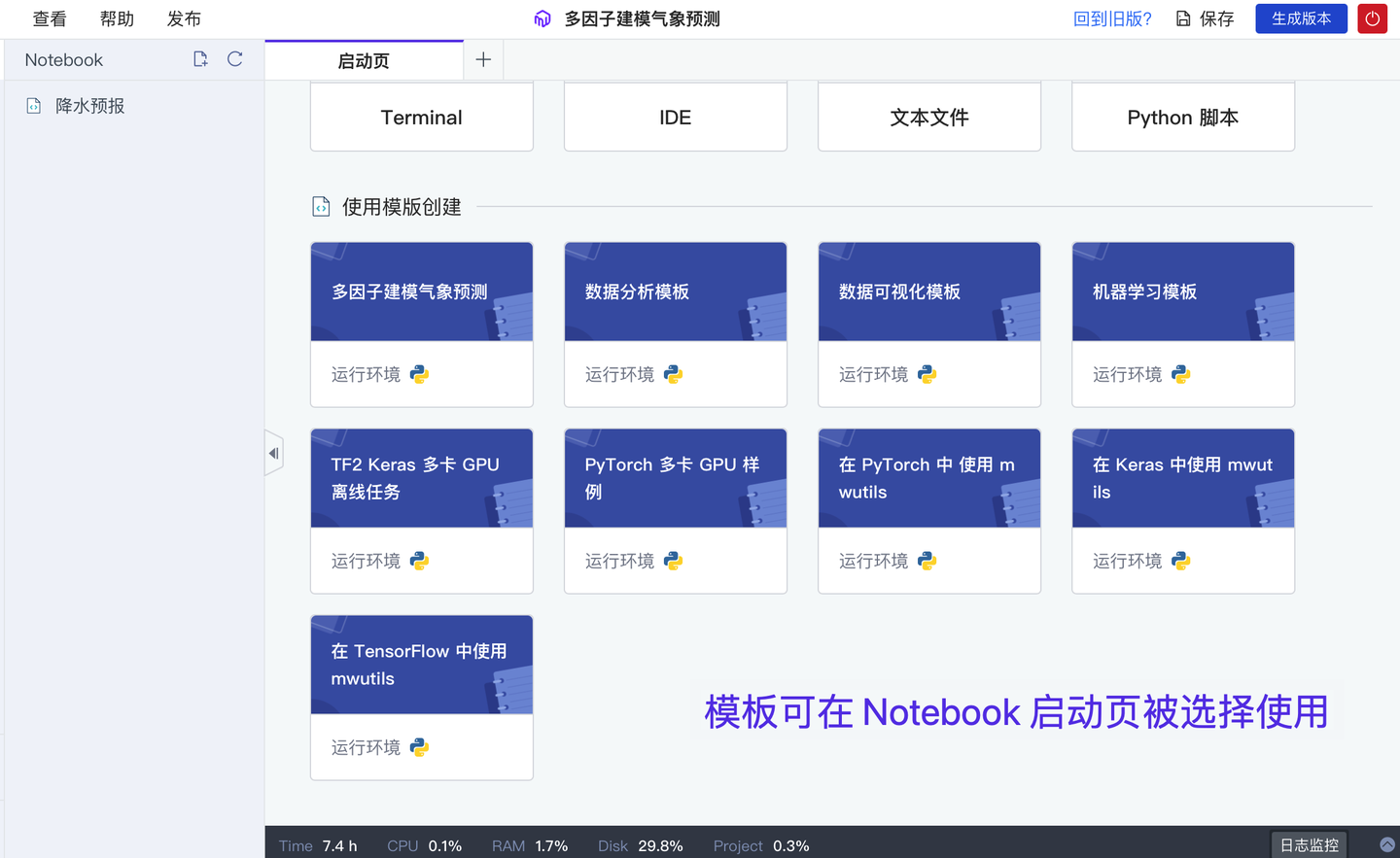Click the new notebook file icon
The height and width of the screenshot is (858, 1400).
point(200,59)
